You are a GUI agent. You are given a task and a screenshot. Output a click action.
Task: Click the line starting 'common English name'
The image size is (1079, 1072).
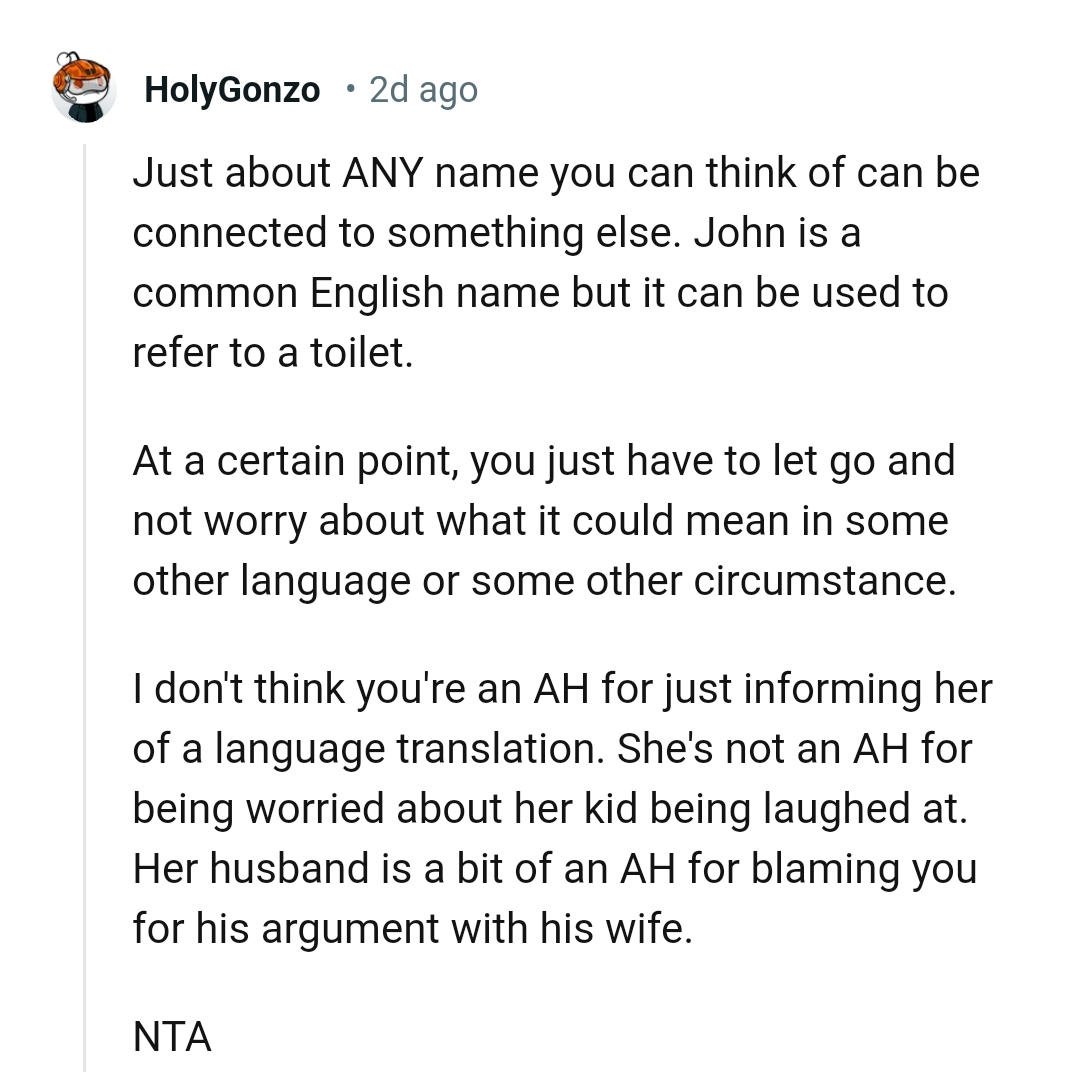click(540, 294)
